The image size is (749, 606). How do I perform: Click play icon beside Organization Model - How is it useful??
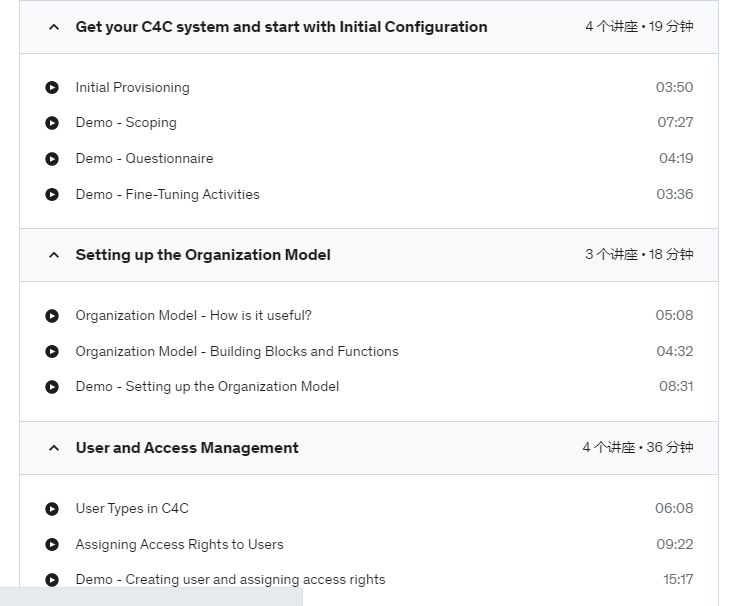(52, 316)
